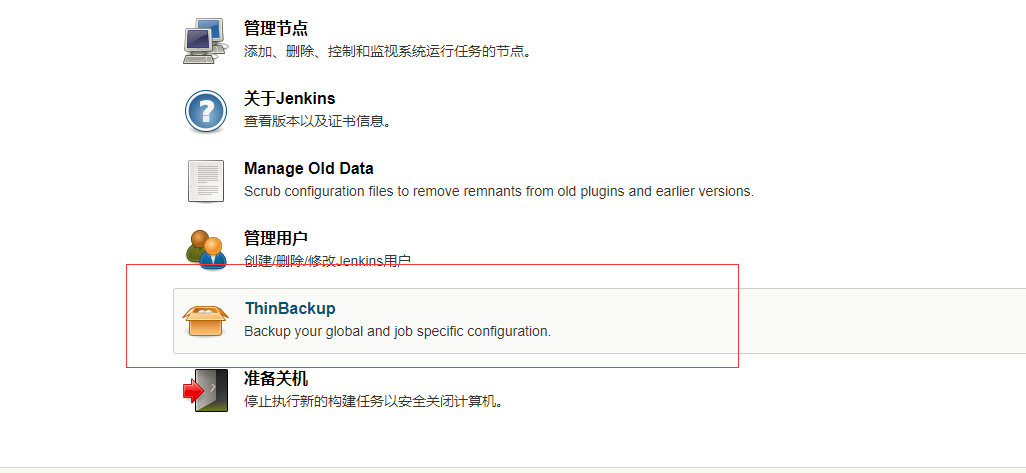
Task: Click the description 添加、删除、控制和监视系统运行任务的节点
Action: coord(387,52)
